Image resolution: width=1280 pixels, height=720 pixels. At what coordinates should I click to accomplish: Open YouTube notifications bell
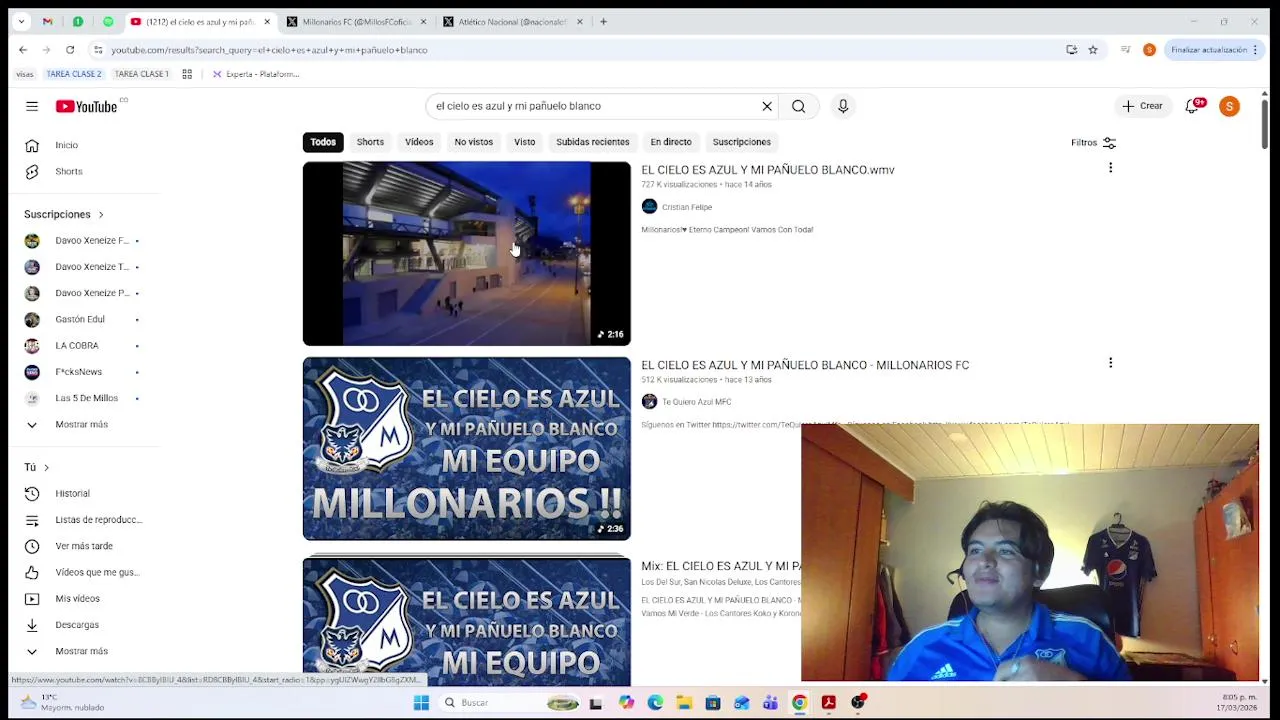pyautogui.click(x=1192, y=106)
